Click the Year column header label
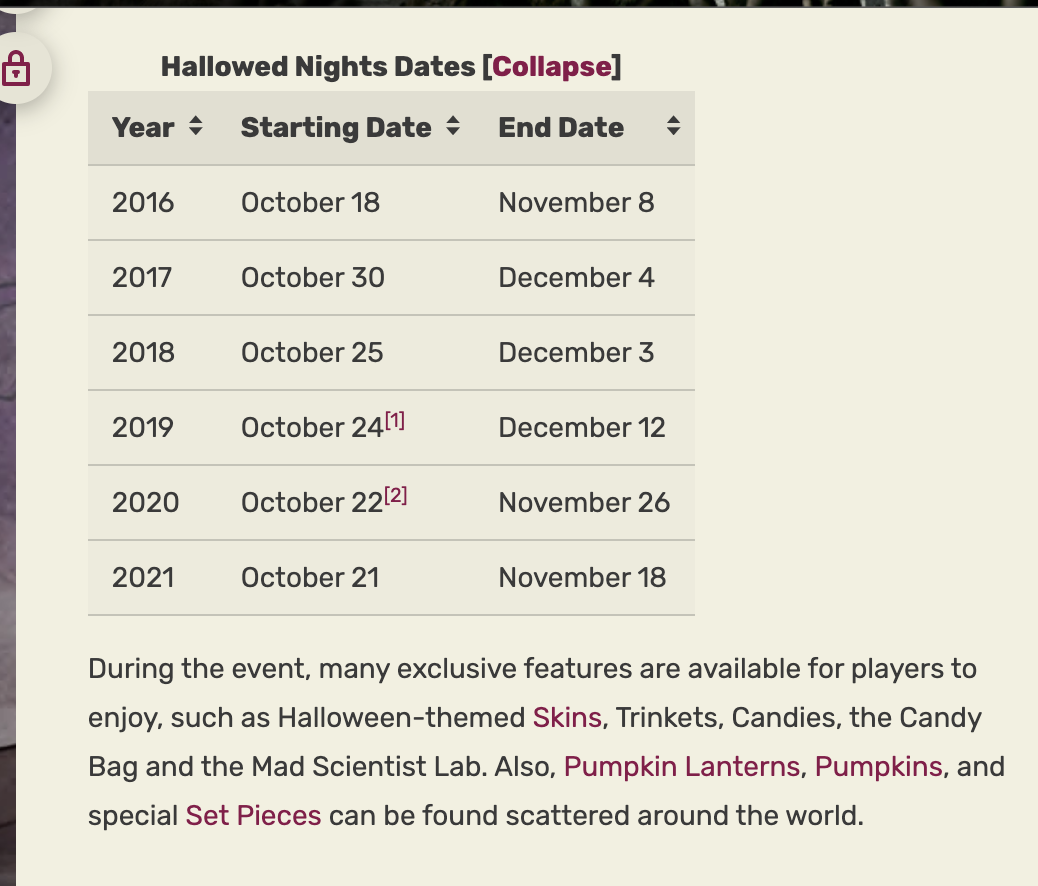 pyautogui.click(x=143, y=128)
